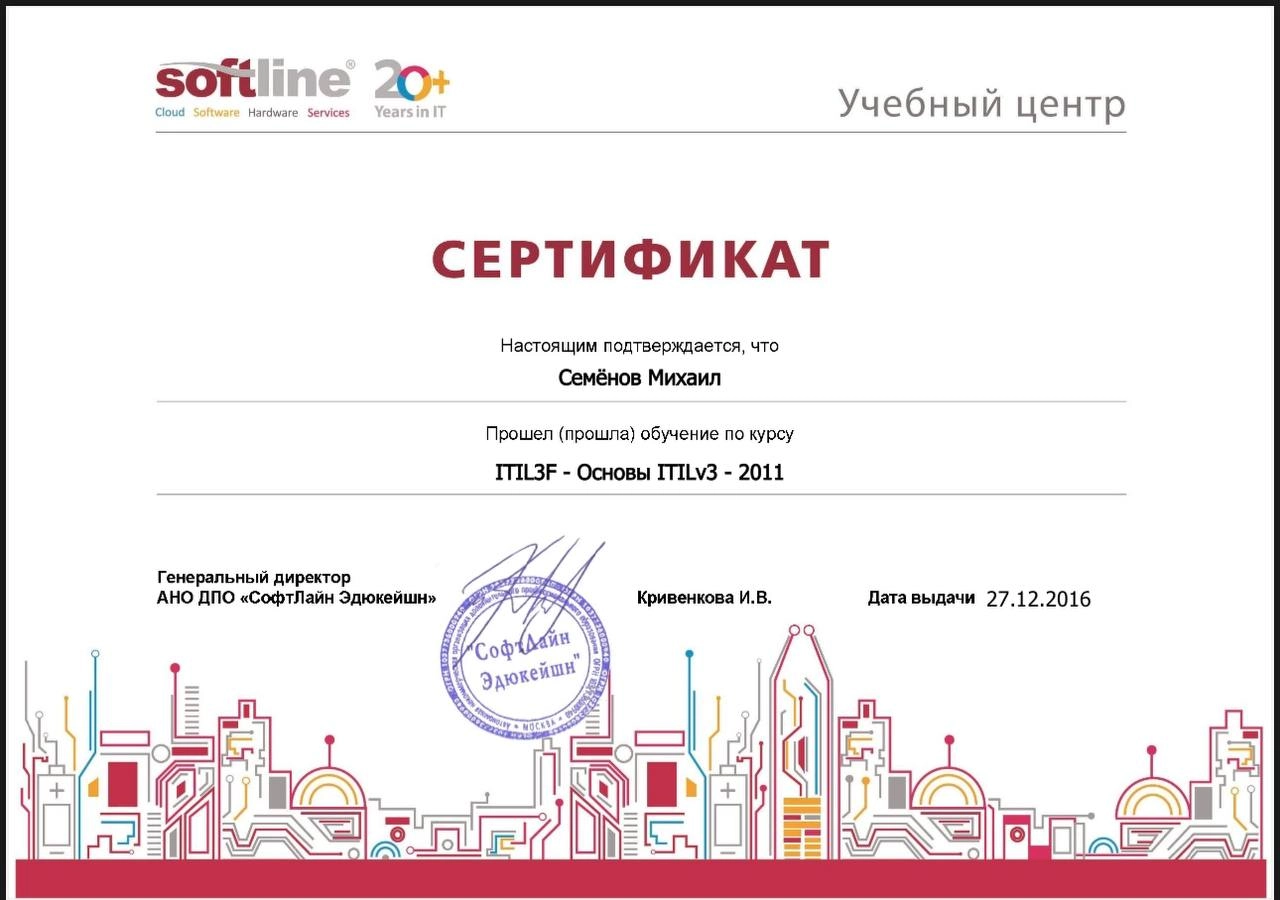
Task: Select the "Services" label under the logo
Action: click(330, 113)
